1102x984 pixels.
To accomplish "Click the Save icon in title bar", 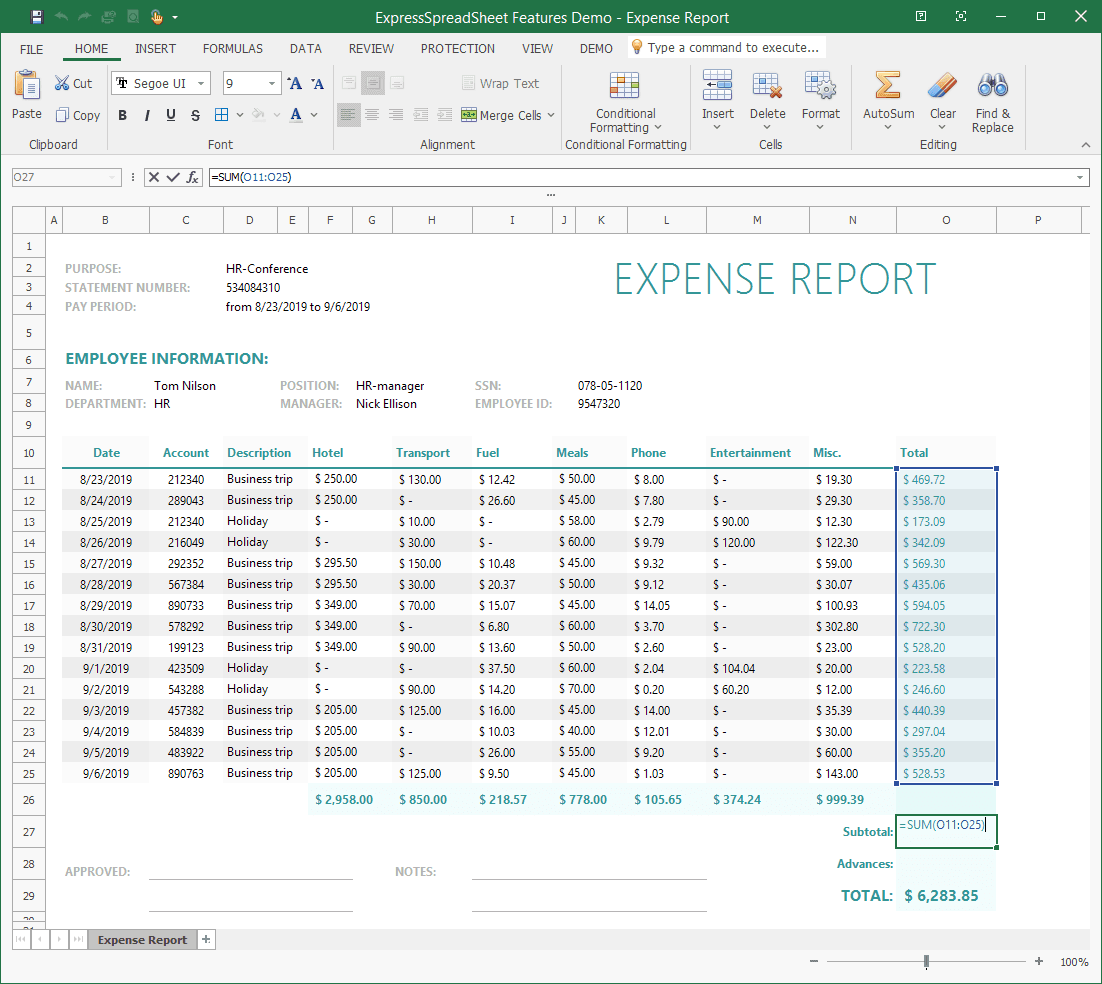I will tap(37, 17).
